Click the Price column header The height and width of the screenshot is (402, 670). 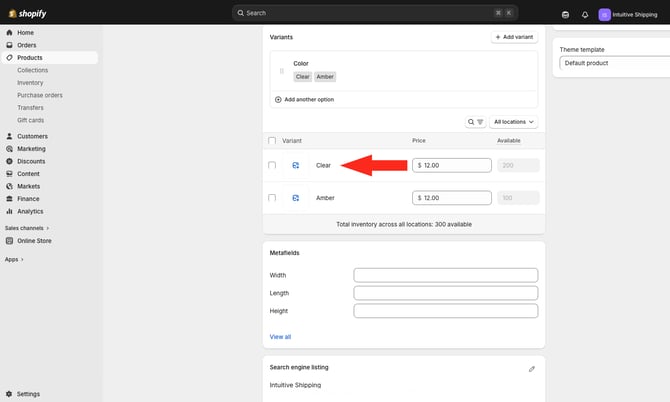pos(419,141)
